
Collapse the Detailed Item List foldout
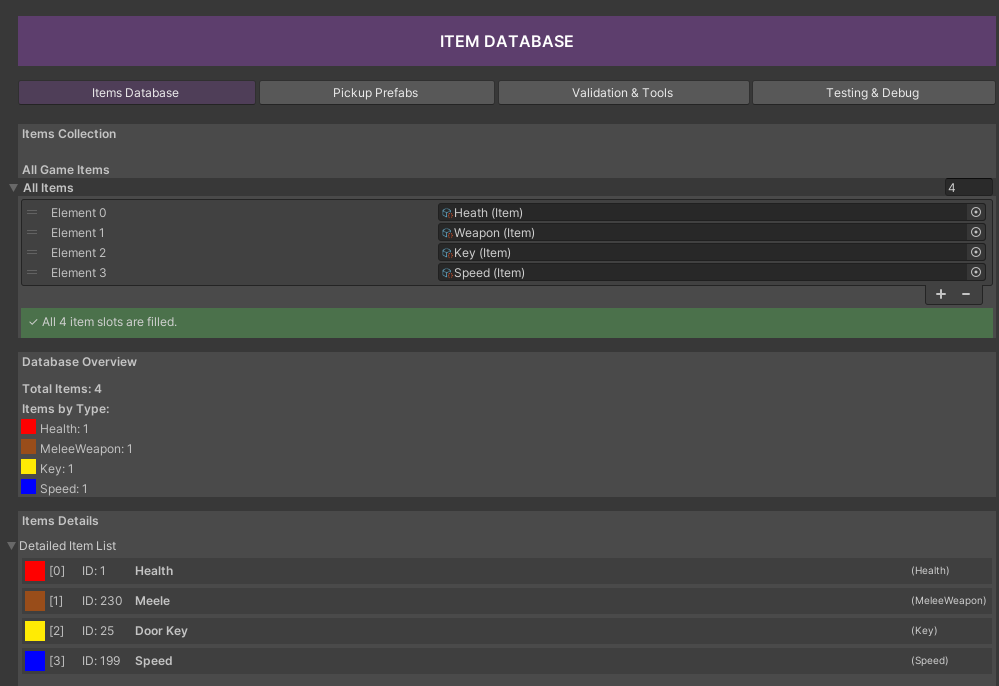click(x=10, y=545)
